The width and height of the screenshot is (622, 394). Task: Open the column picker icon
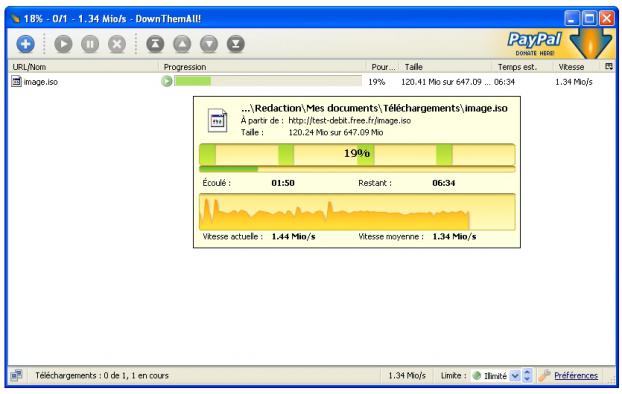pyautogui.click(x=609, y=66)
